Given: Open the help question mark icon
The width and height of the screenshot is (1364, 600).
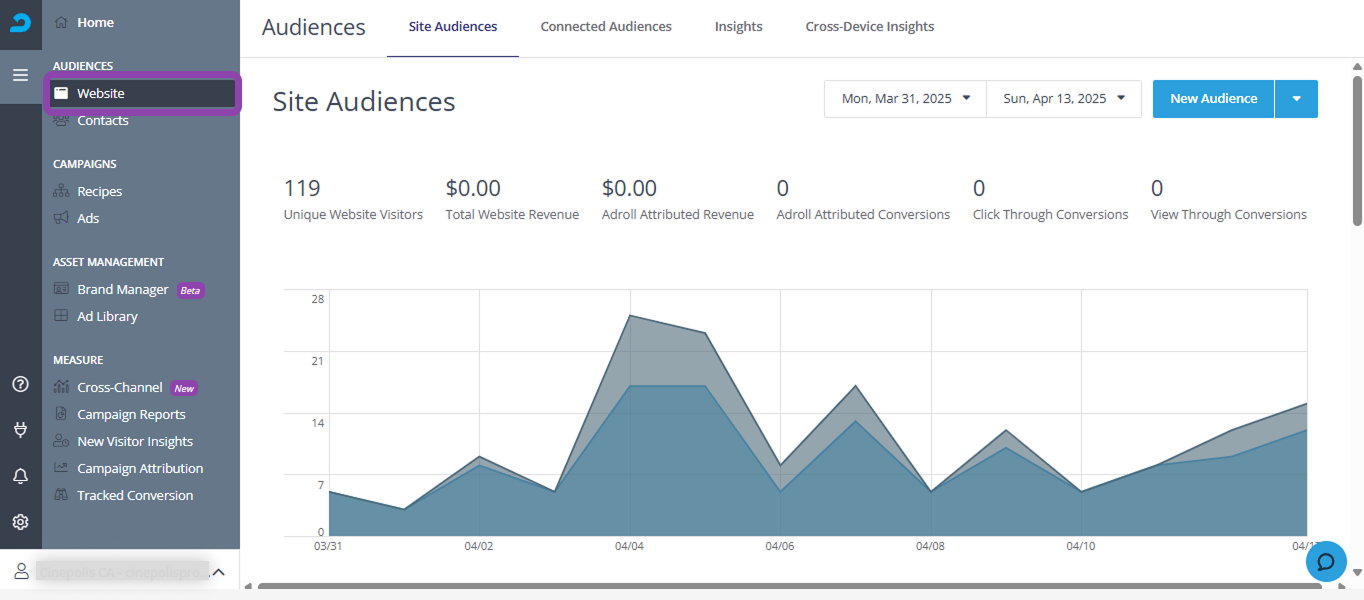Looking at the screenshot, I should pyautogui.click(x=20, y=384).
